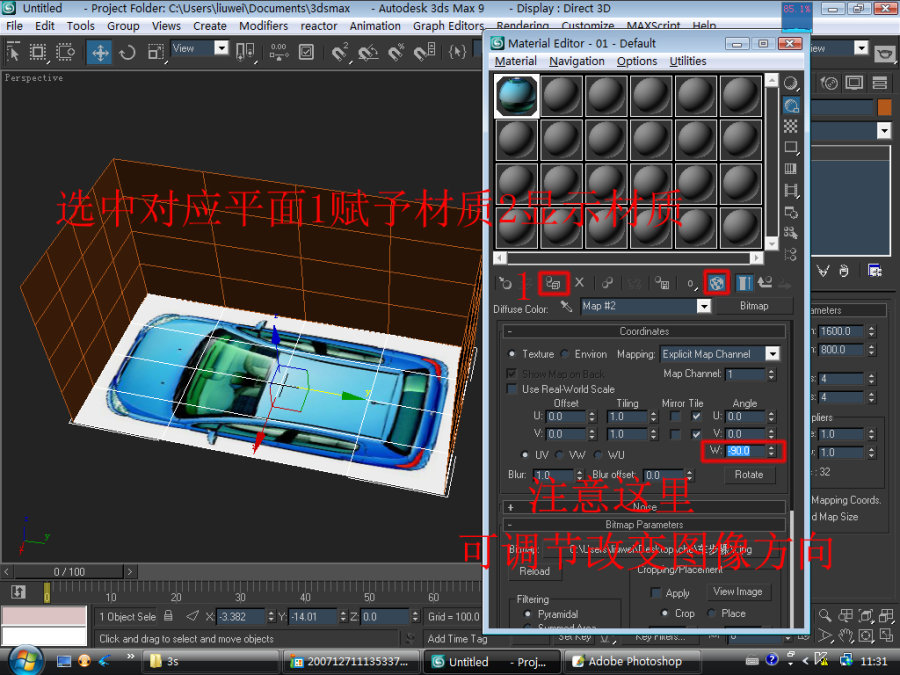This screenshot has height=675, width=900.
Task: Check V Mirror checkbox
Action: tap(675, 435)
